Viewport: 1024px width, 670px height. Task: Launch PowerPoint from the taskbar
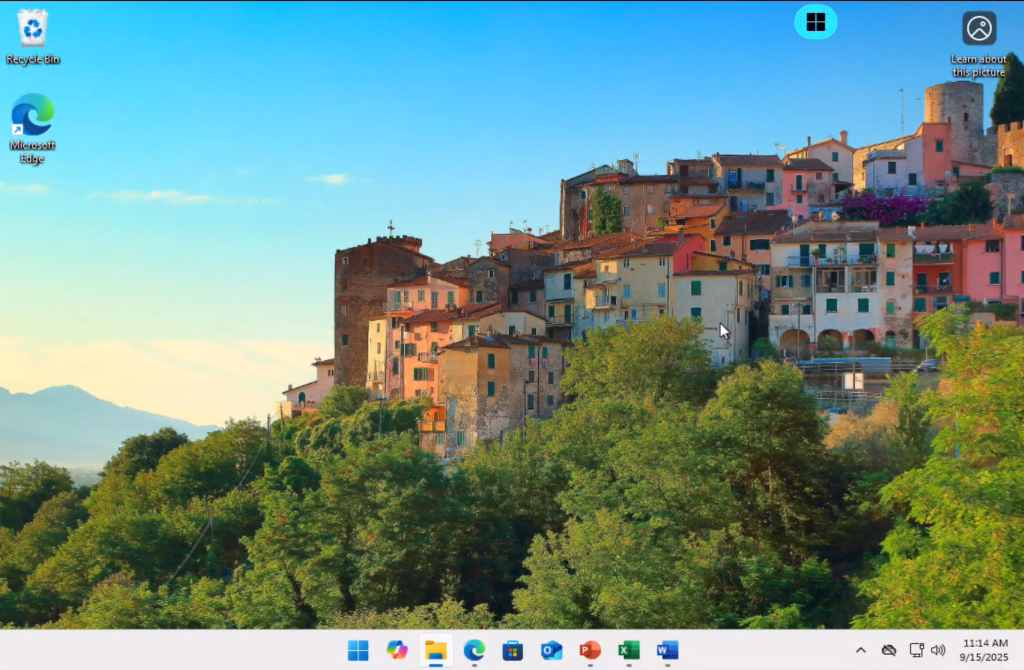tap(590, 650)
